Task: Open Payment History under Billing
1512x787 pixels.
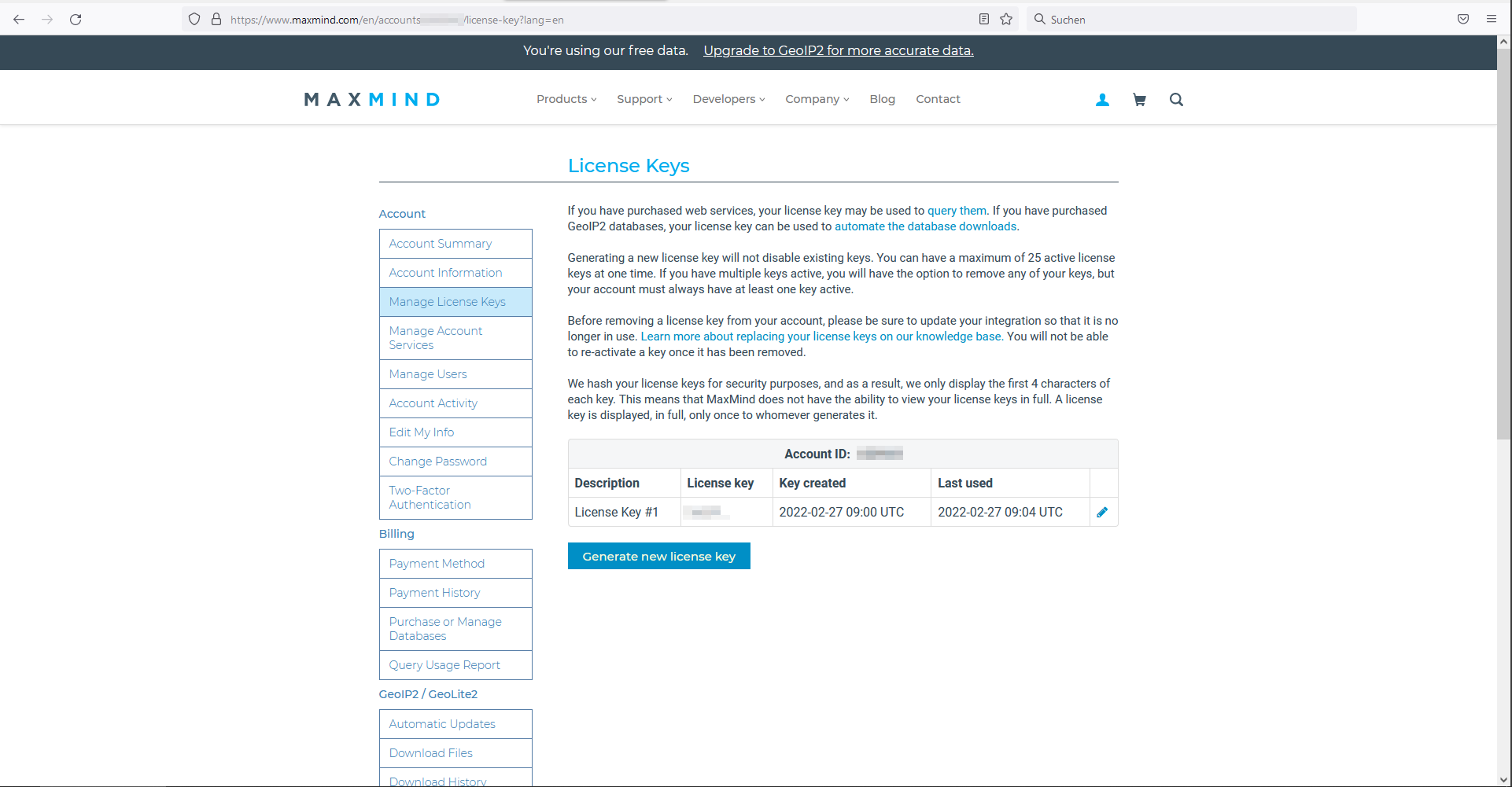Action: [x=455, y=593]
